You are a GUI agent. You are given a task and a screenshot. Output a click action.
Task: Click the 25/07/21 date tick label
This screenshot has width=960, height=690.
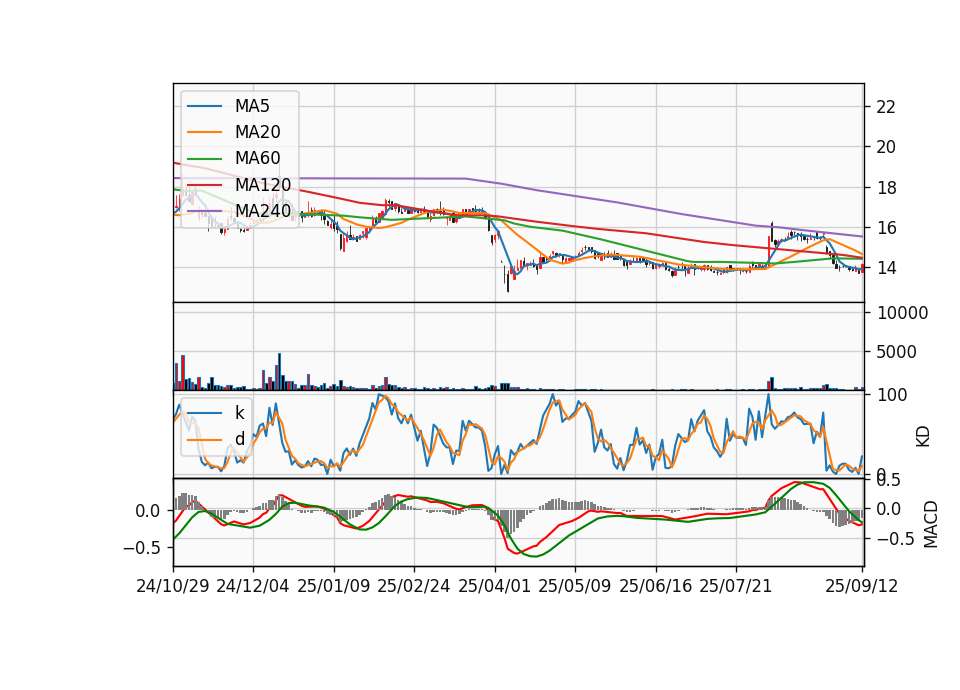[x=735, y=586]
